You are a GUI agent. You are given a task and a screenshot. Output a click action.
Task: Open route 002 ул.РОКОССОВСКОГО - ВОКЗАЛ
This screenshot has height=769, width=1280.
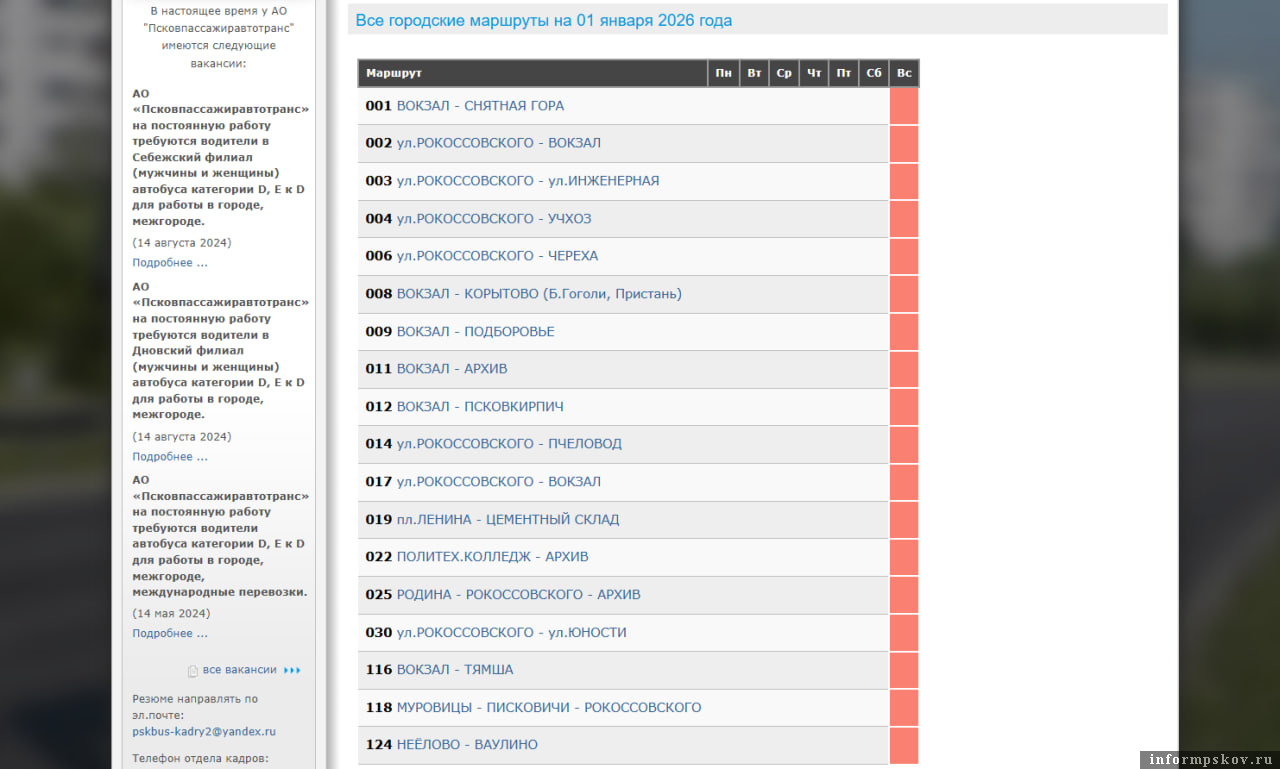pos(499,143)
